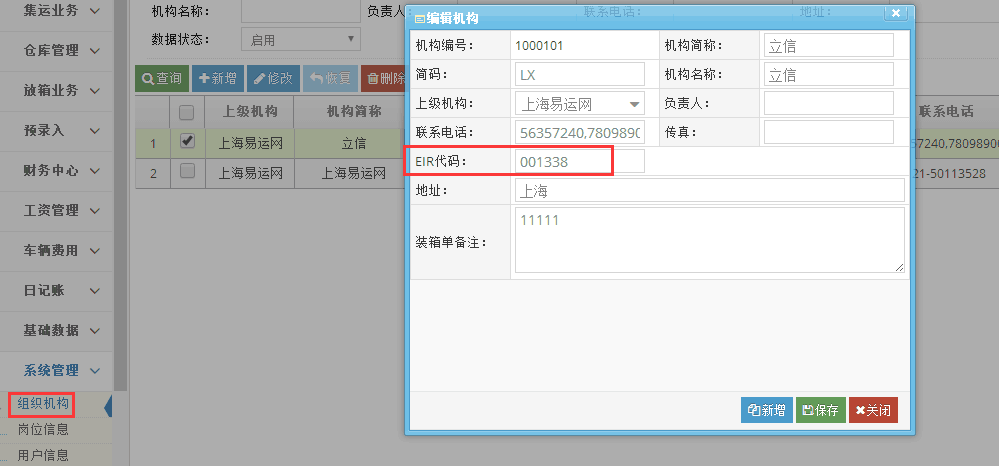Toggle the select-all header checkbox
The image size is (999, 466).
tap(186, 112)
